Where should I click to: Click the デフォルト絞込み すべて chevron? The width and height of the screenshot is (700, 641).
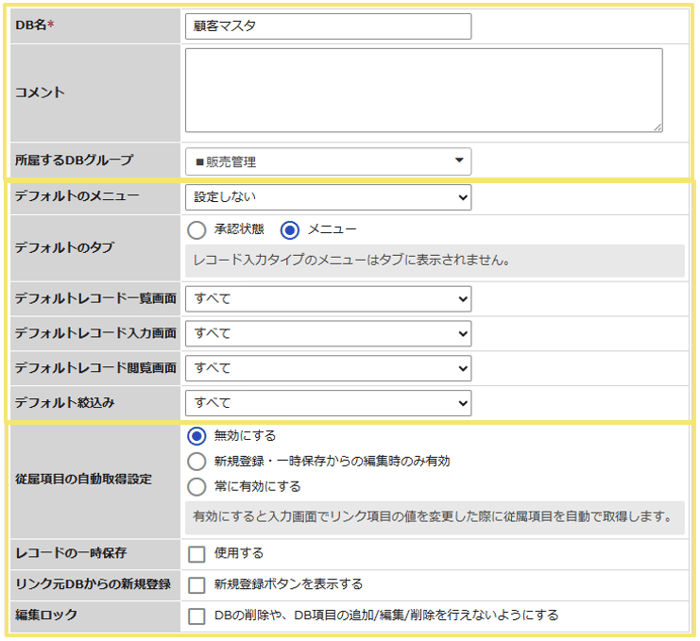coord(463,404)
